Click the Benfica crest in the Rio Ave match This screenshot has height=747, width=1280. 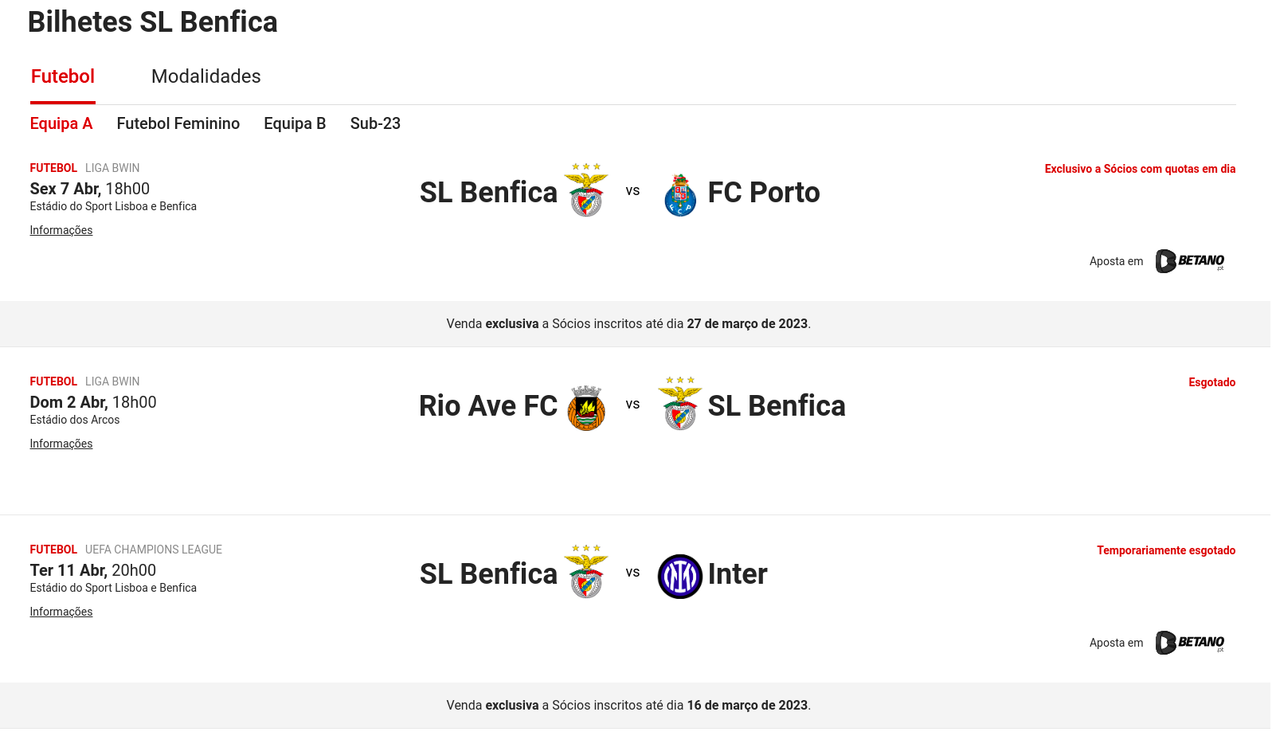[x=680, y=405]
